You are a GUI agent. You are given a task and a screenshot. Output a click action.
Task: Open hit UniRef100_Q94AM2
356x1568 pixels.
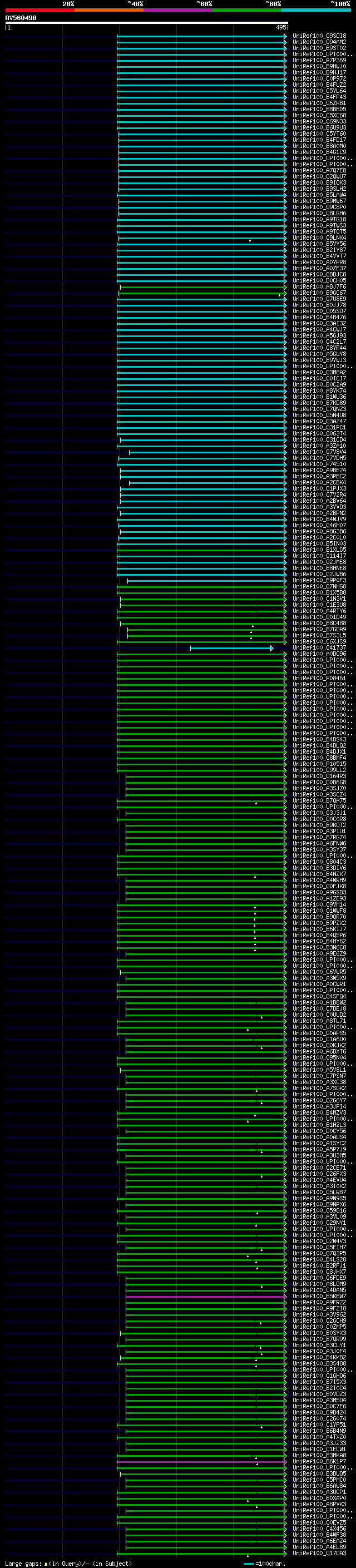pyautogui.click(x=319, y=42)
